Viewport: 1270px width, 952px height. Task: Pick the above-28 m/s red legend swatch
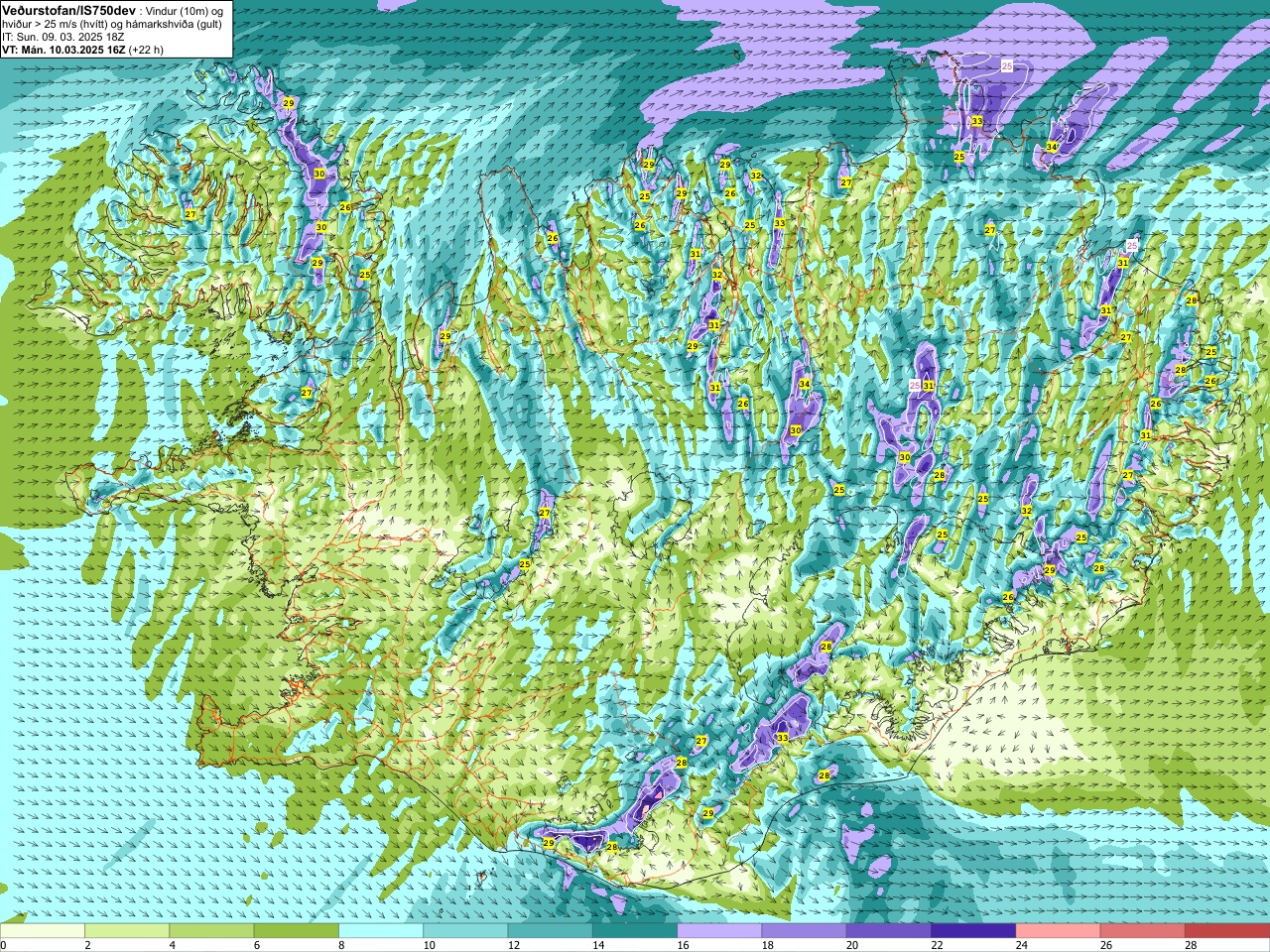tap(1227, 931)
